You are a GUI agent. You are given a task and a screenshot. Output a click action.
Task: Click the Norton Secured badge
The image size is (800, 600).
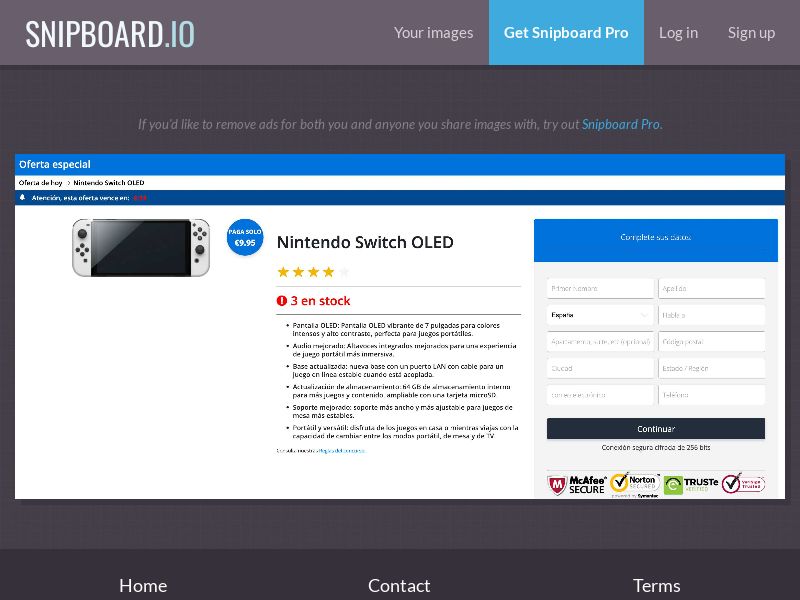[634, 484]
